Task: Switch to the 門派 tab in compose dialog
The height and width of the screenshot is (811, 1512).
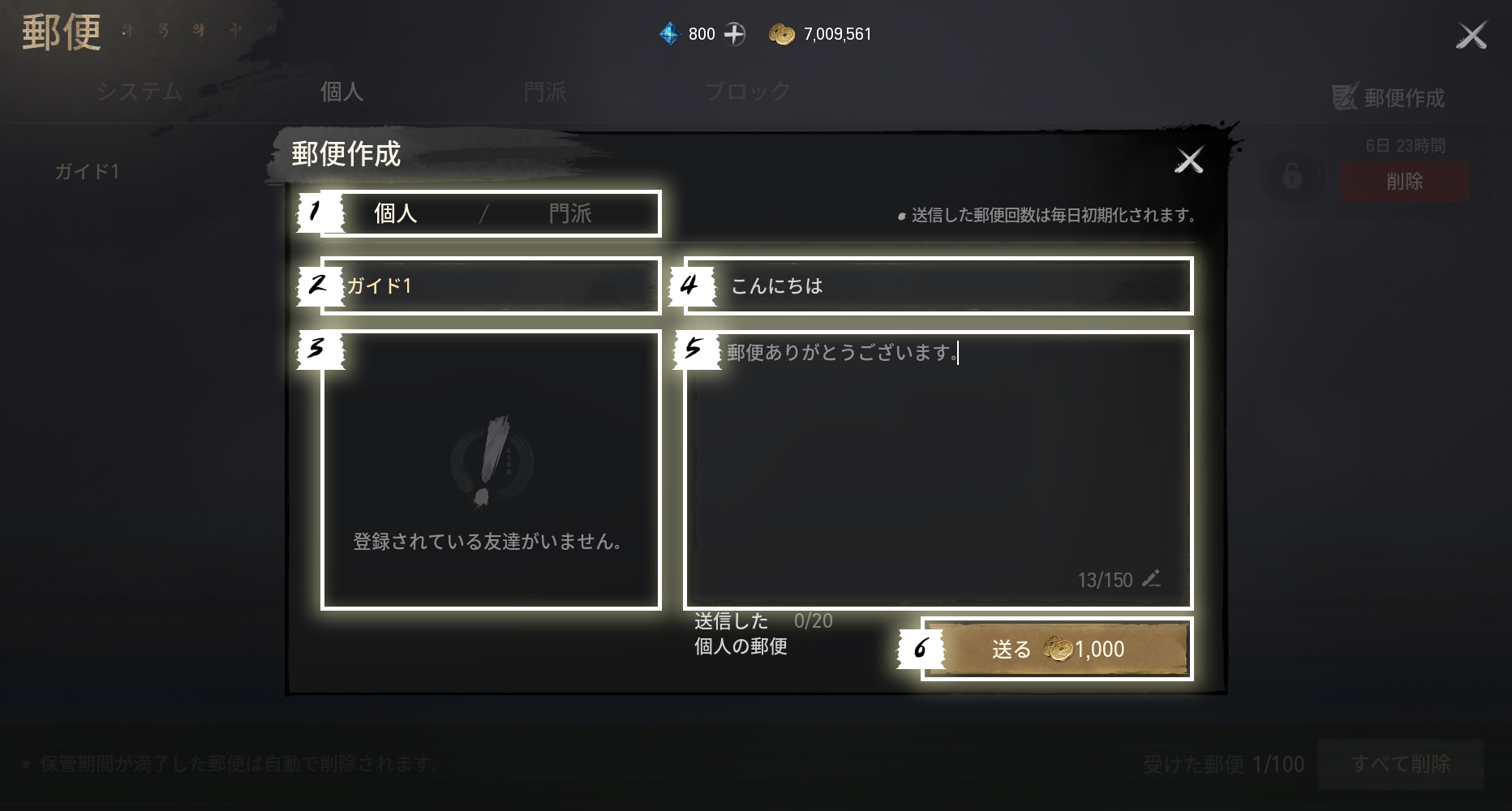Action: tap(570, 213)
